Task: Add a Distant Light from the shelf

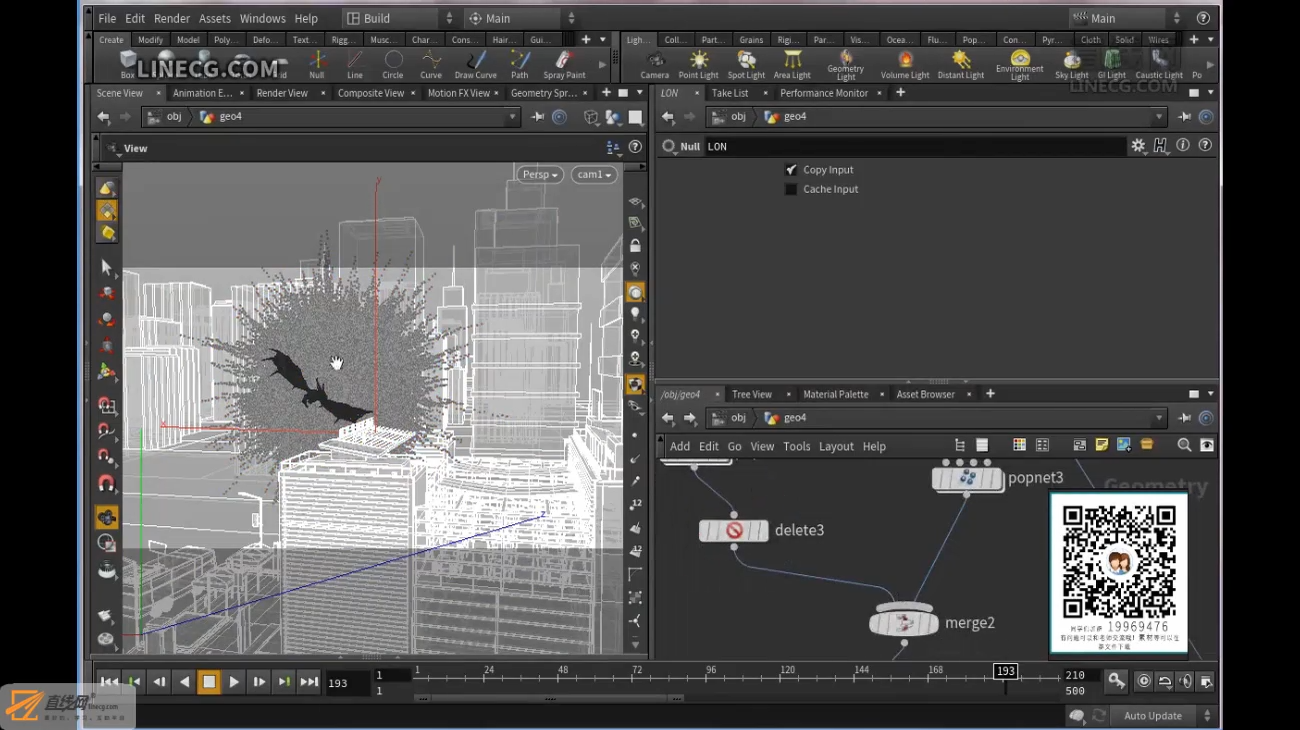Action: pos(961,65)
